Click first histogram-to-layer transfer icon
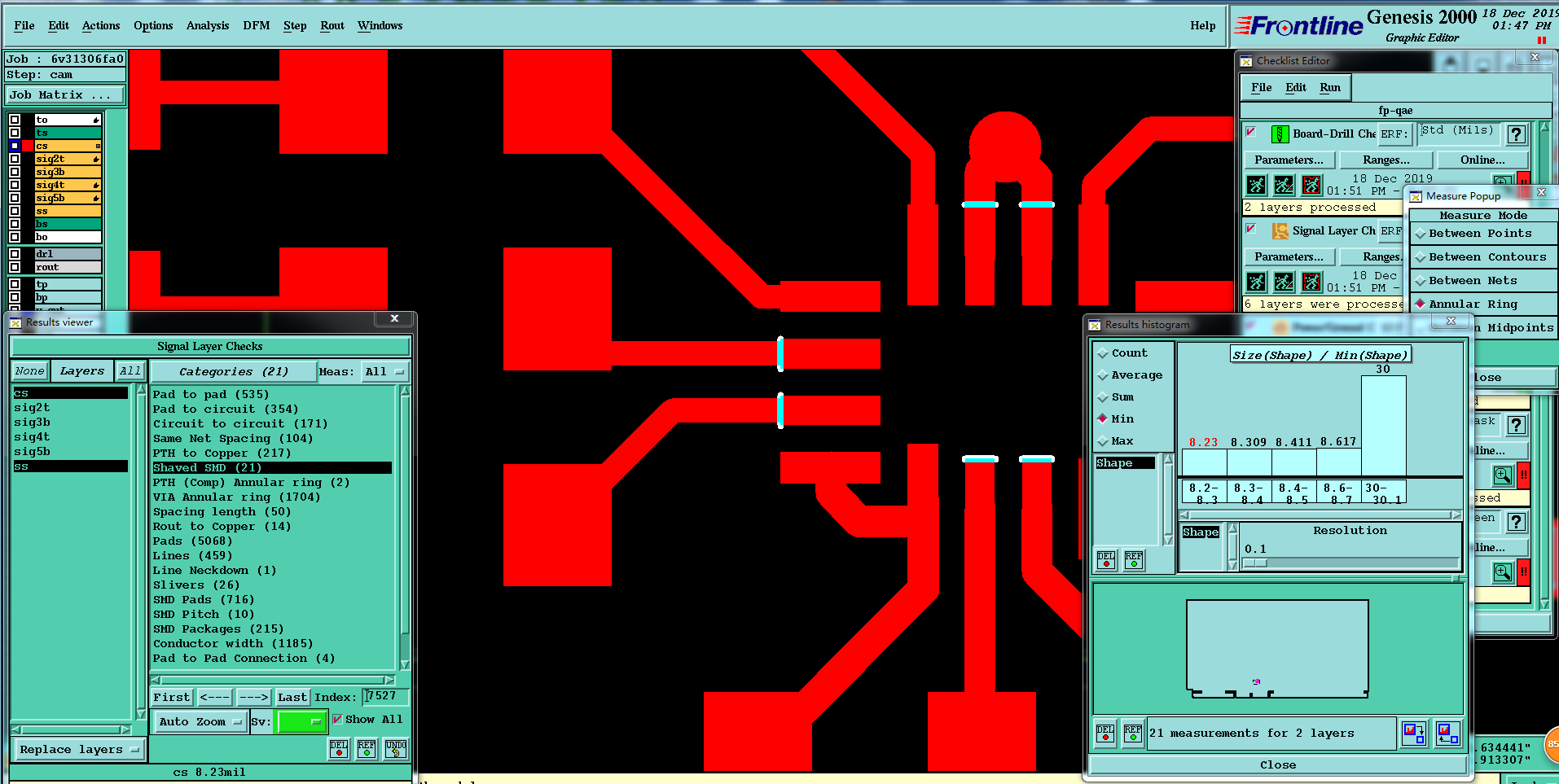Screen dimensions: 1559x784 tap(1414, 734)
